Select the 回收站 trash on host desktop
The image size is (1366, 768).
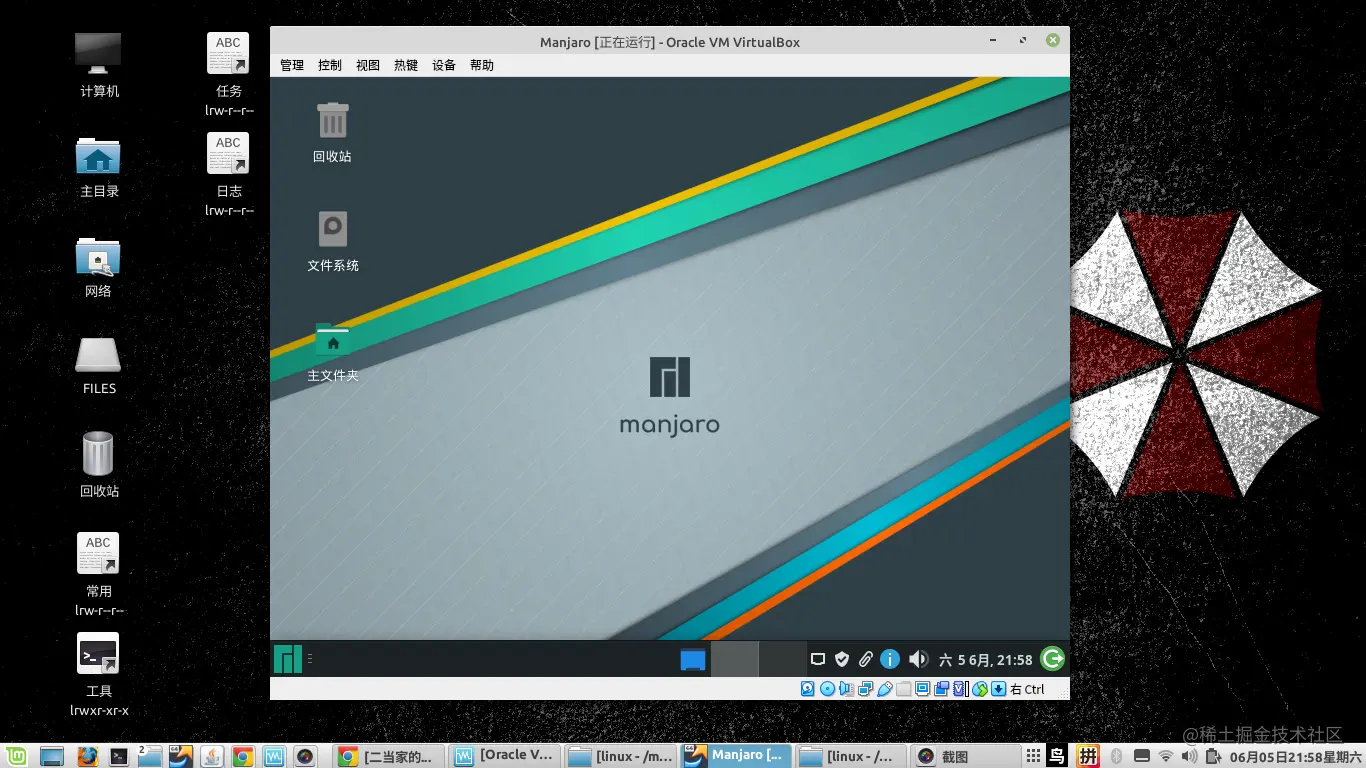(x=99, y=464)
